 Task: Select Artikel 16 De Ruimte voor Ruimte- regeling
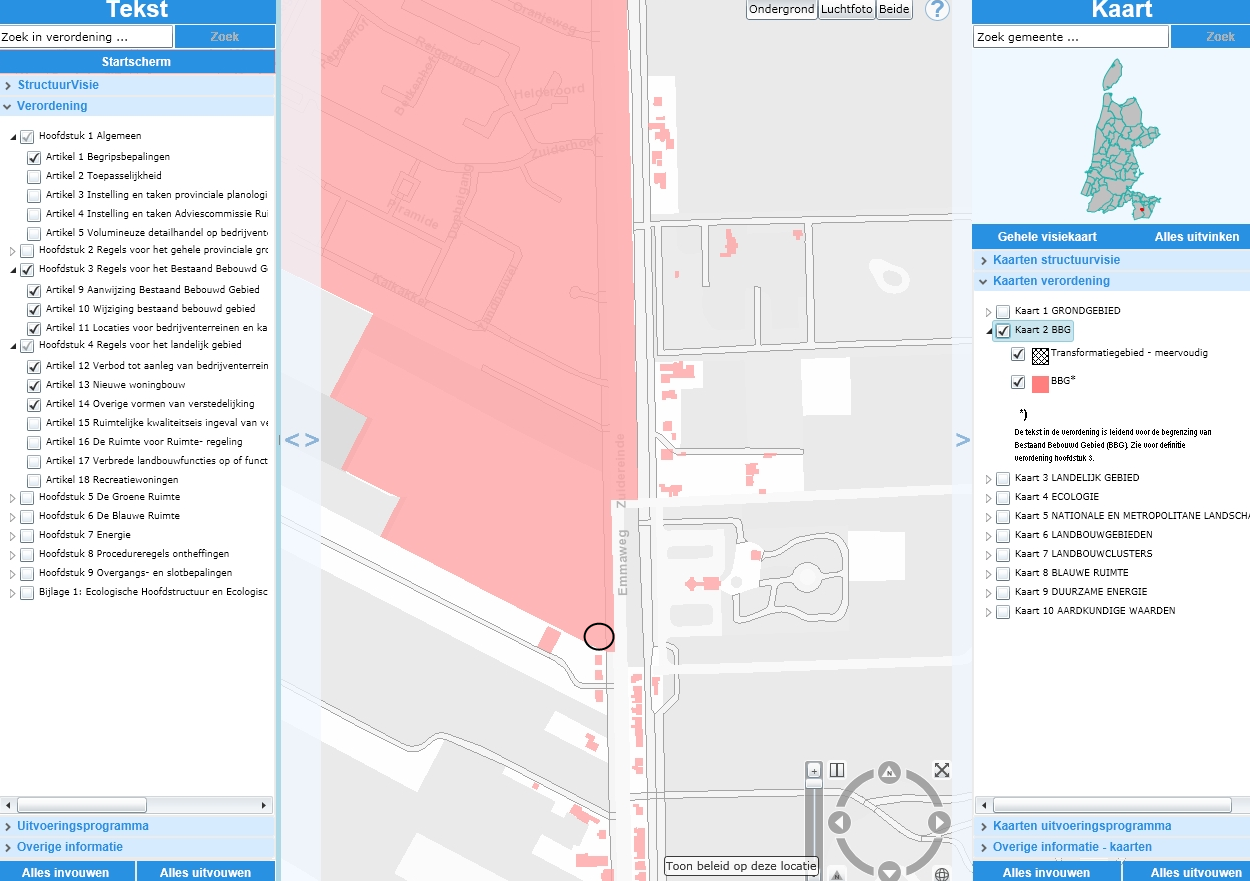coord(144,442)
